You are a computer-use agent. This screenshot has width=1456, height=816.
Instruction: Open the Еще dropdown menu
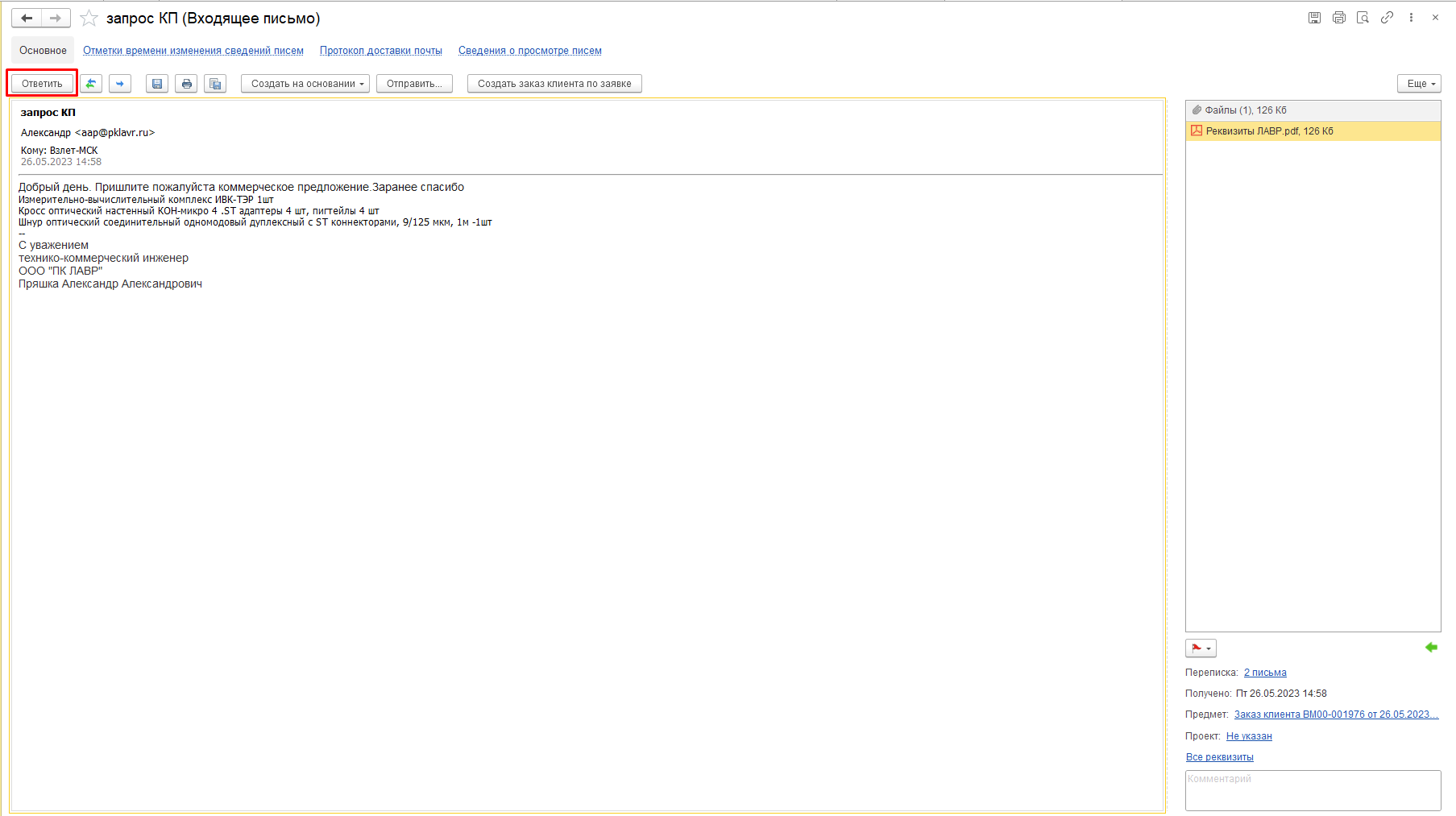tap(1419, 84)
